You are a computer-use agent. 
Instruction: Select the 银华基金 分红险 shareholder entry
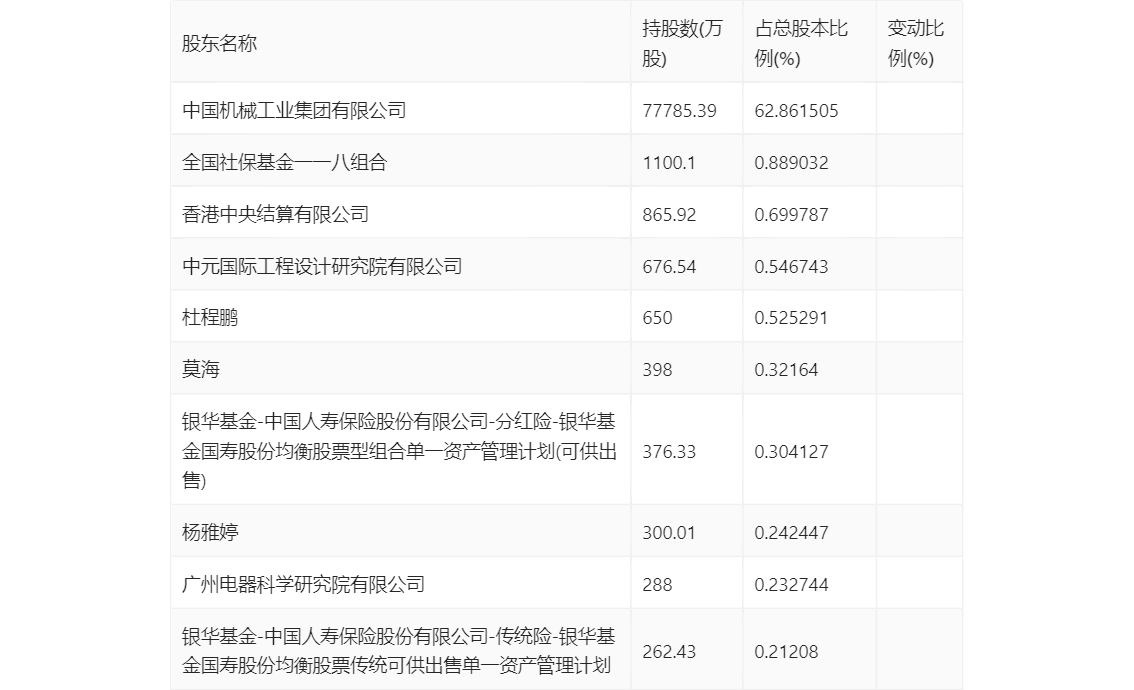pyautogui.click(x=399, y=451)
